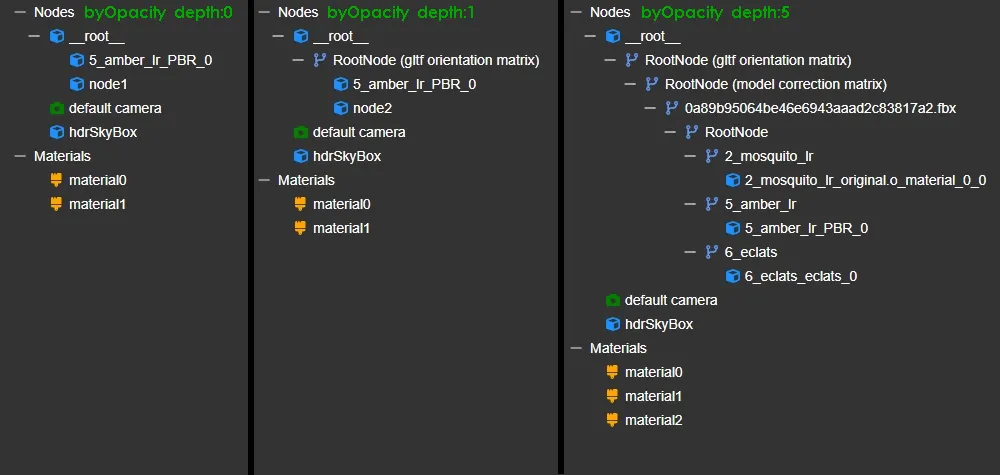
Task: Collapse the __root__ node in depth:1 panel
Action: (282, 37)
